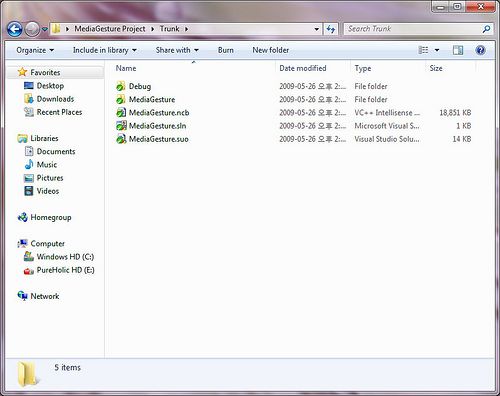Click the PureHolic HD (E:) drive icon

(x=29, y=270)
